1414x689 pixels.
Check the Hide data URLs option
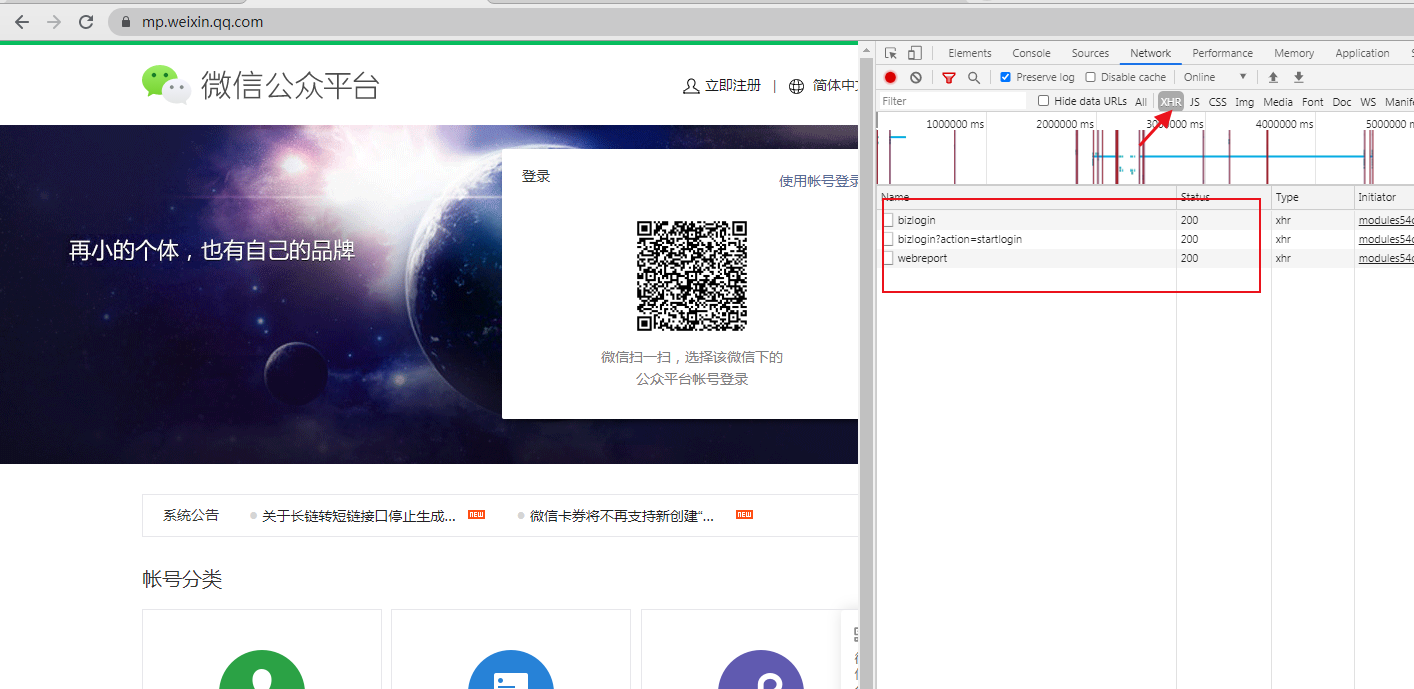pyautogui.click(x=1044, y=100)
